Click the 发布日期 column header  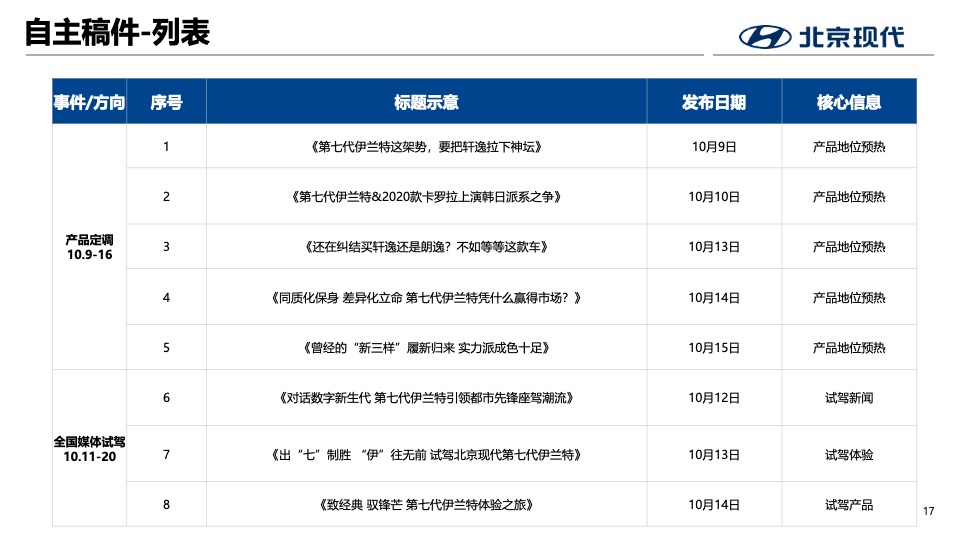[x=714, y=102]
